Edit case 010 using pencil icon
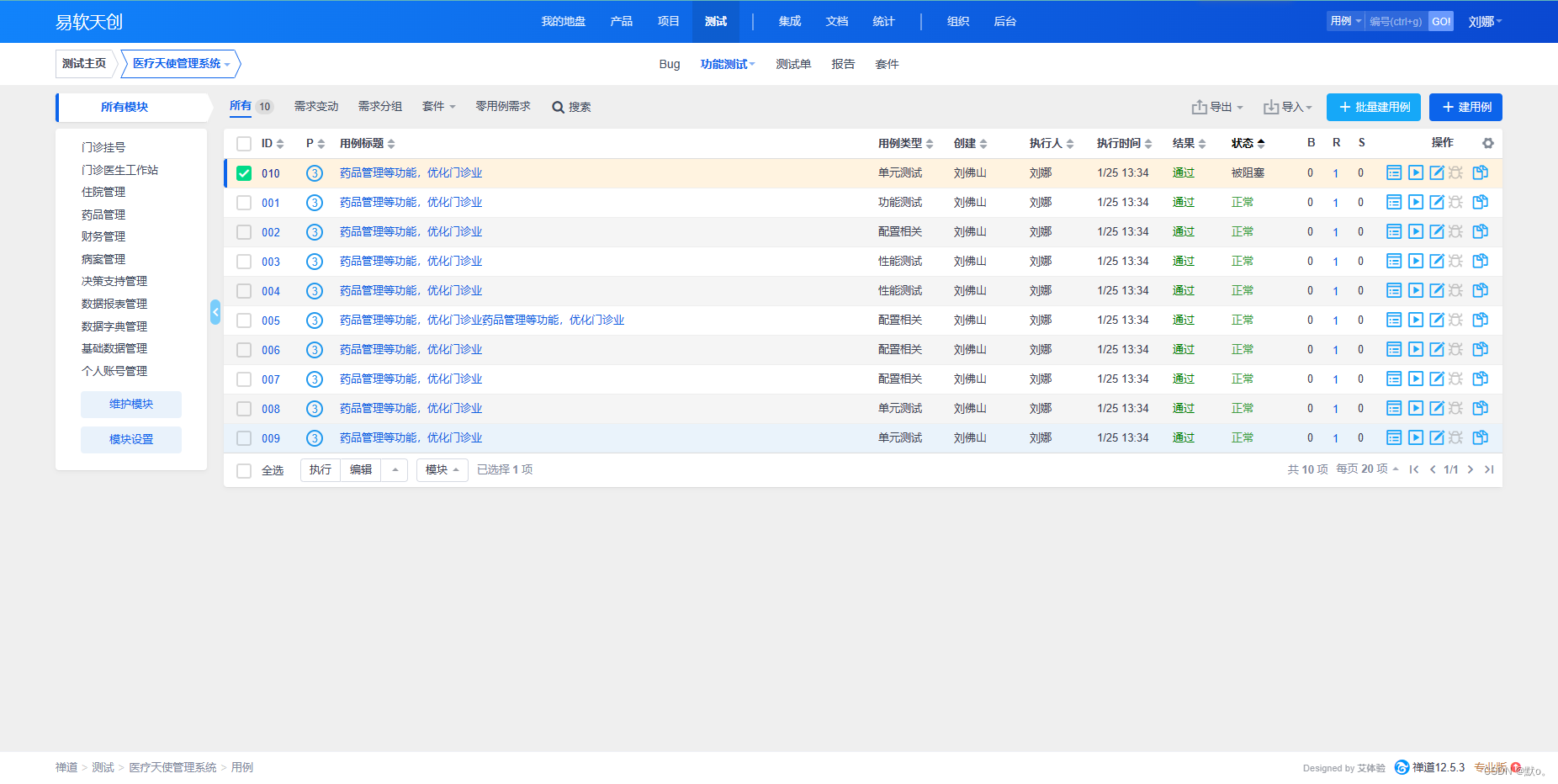The image size is (1558, 784). click(1437, 172)
